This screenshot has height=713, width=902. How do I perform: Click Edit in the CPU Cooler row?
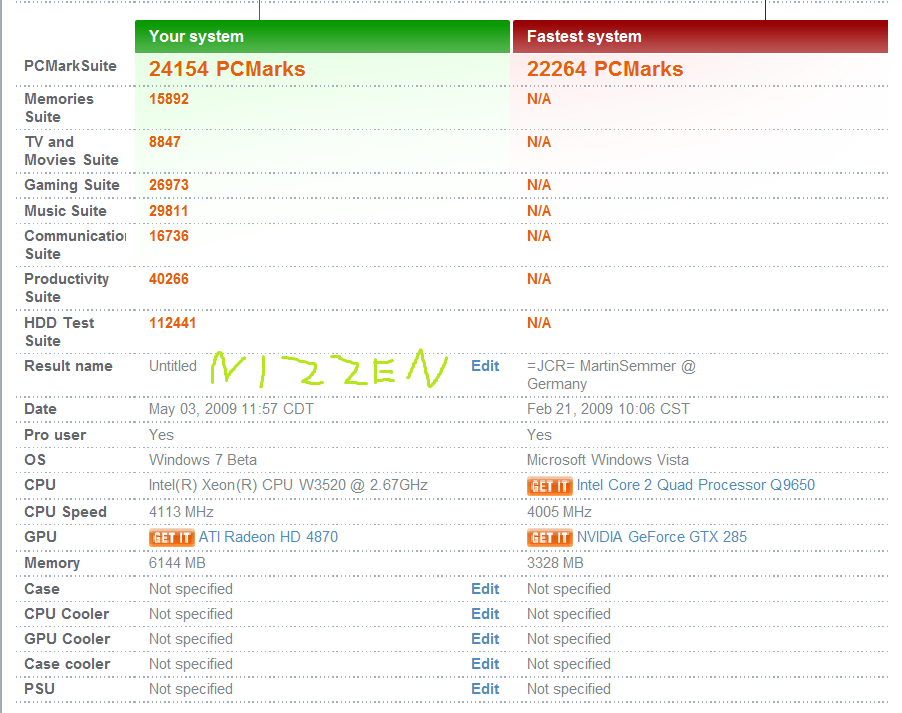[x=485, y=614]
